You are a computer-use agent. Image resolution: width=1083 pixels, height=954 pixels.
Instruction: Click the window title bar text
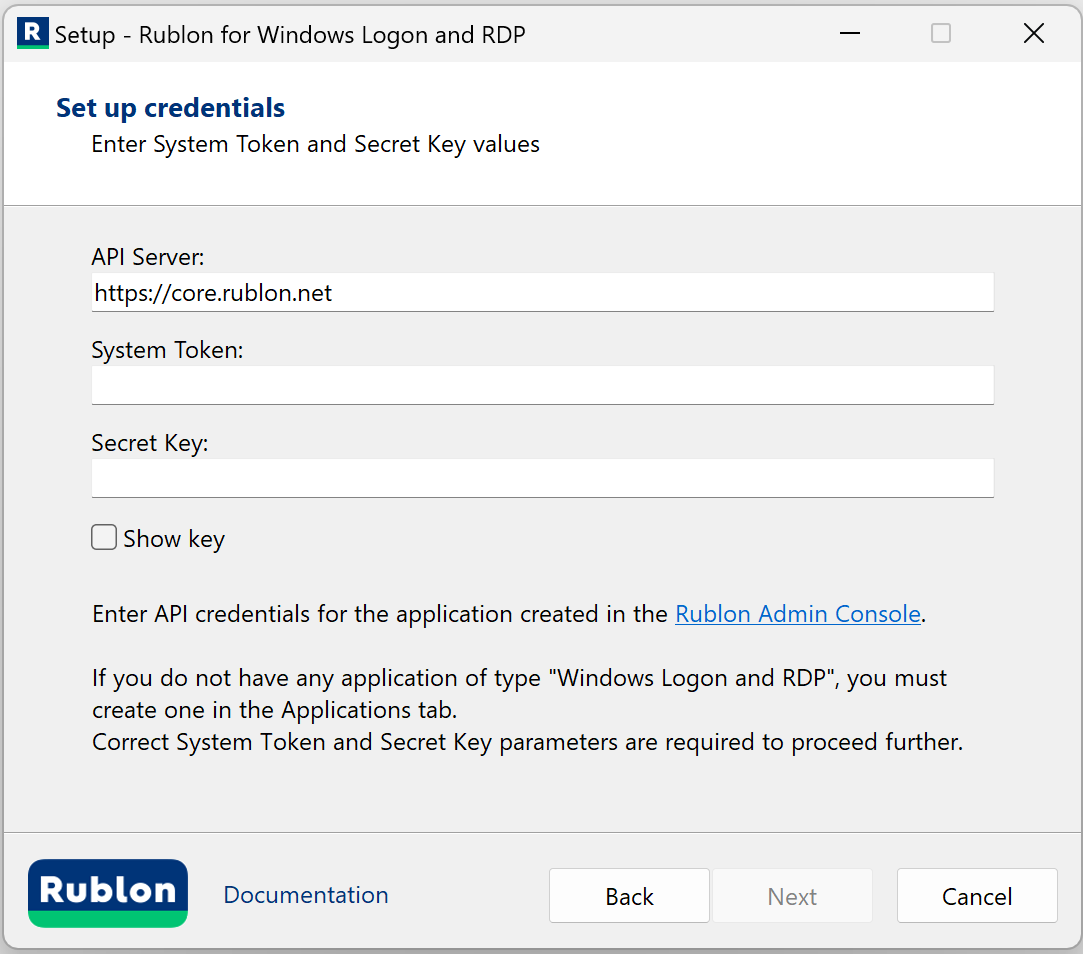(290, 35)
